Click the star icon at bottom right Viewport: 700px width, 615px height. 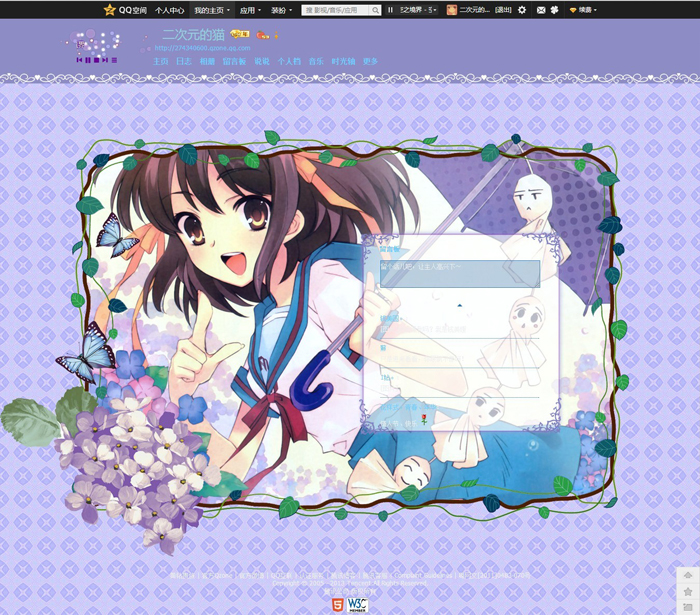tap(687, 592)
